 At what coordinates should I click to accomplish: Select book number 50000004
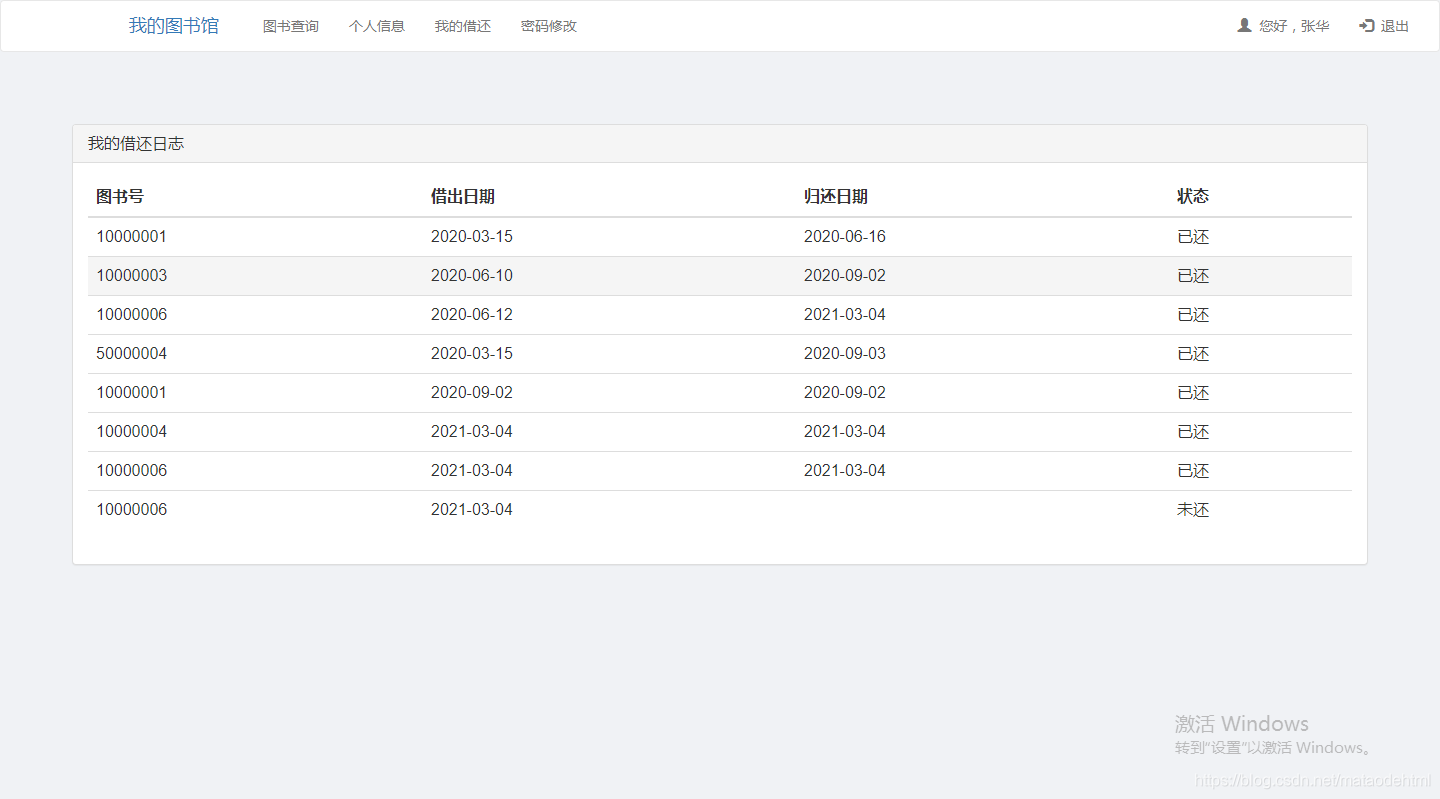(x=132, y=354)
